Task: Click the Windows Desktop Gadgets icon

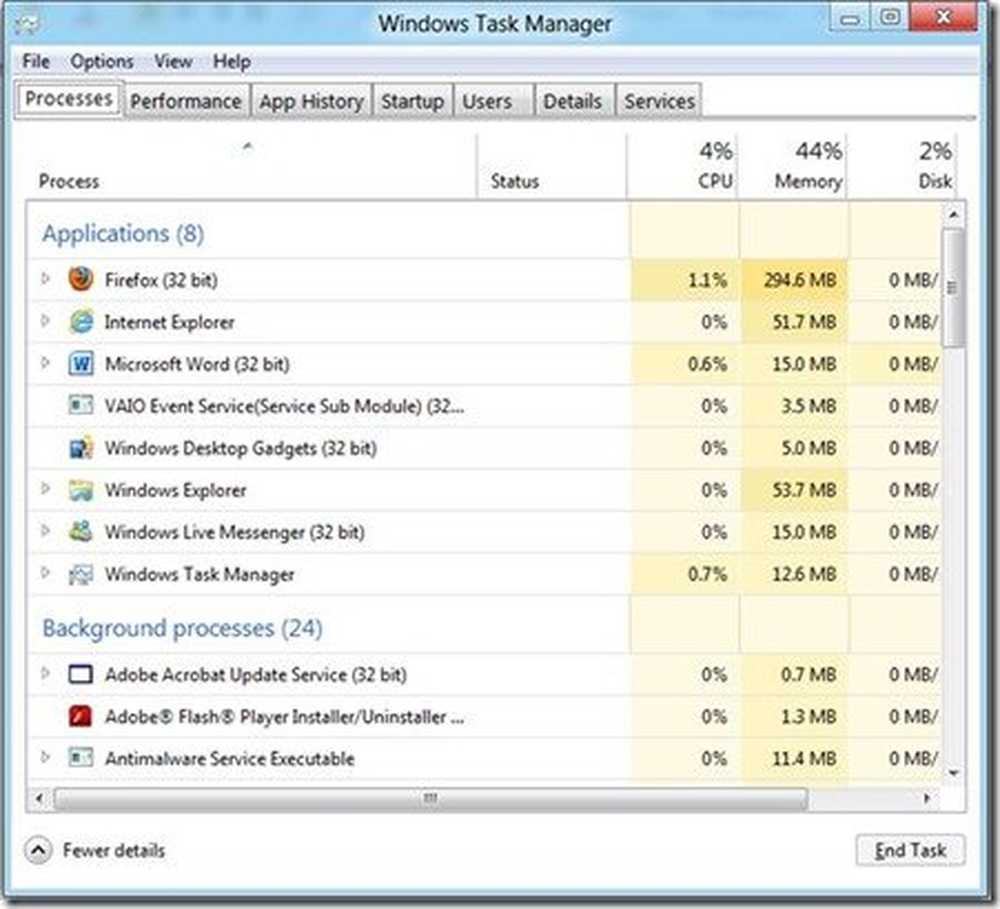Action: 81,448
